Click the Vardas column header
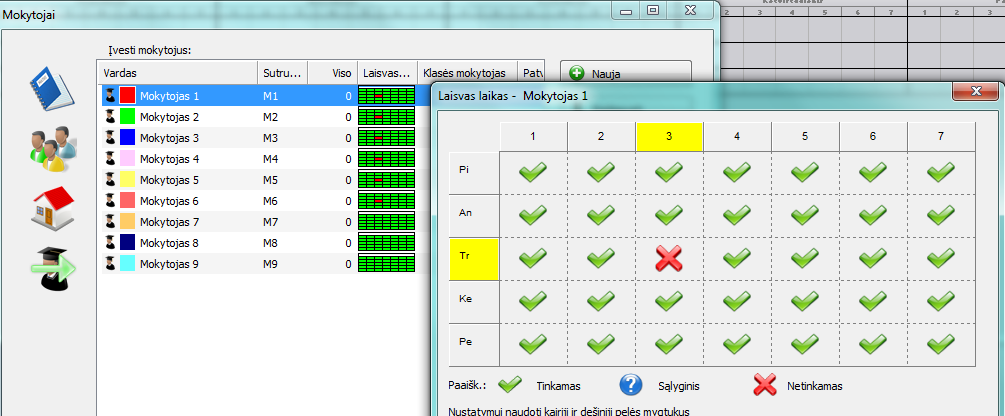The width and height of the screenshot is (1005, 416). point(175,73)
